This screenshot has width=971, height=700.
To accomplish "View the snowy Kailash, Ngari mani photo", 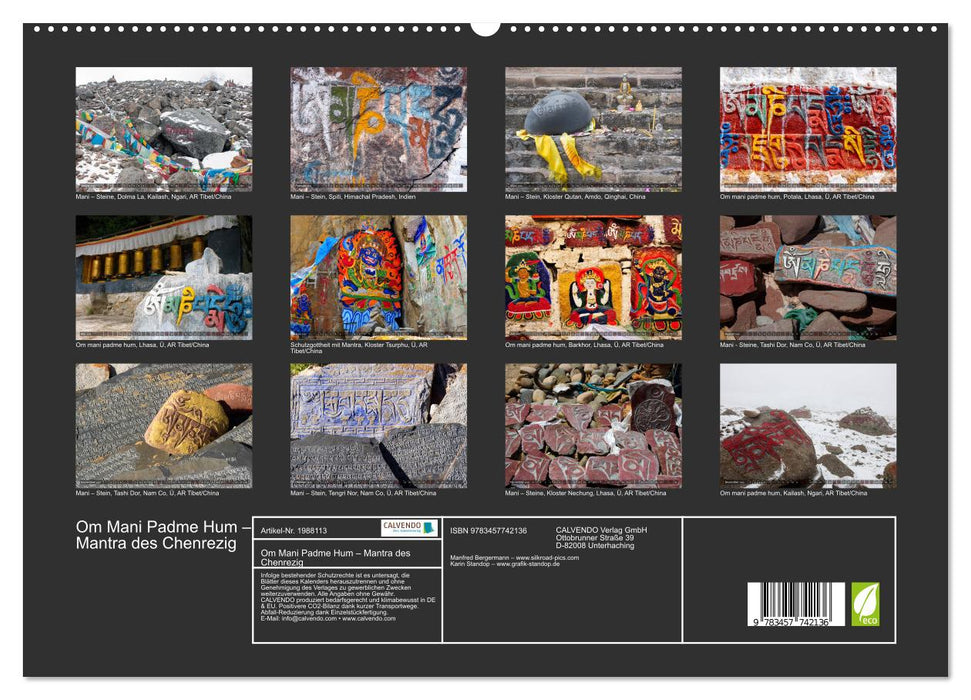I will pos(808,425).
